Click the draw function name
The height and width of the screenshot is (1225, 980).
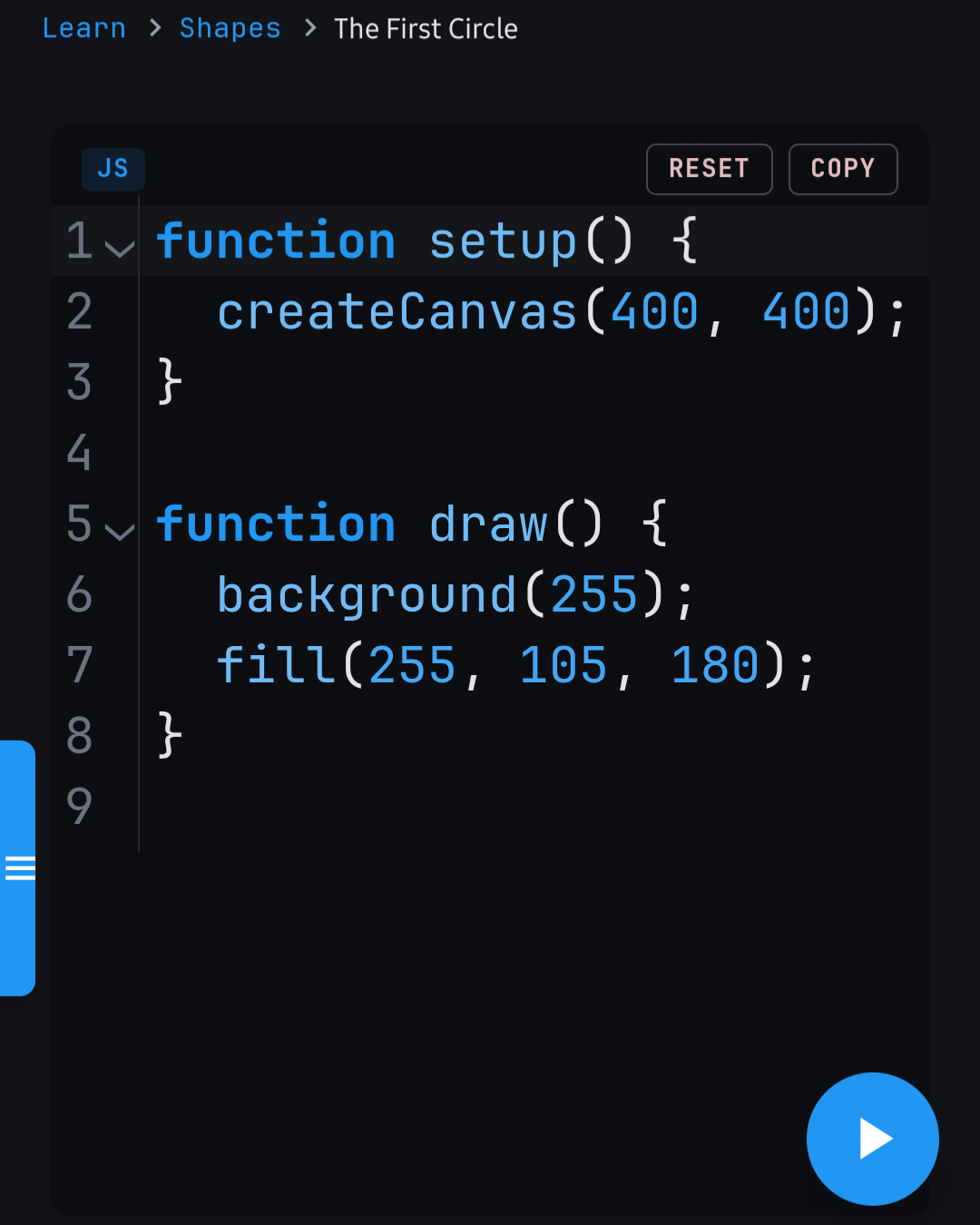tap(487, 524)
